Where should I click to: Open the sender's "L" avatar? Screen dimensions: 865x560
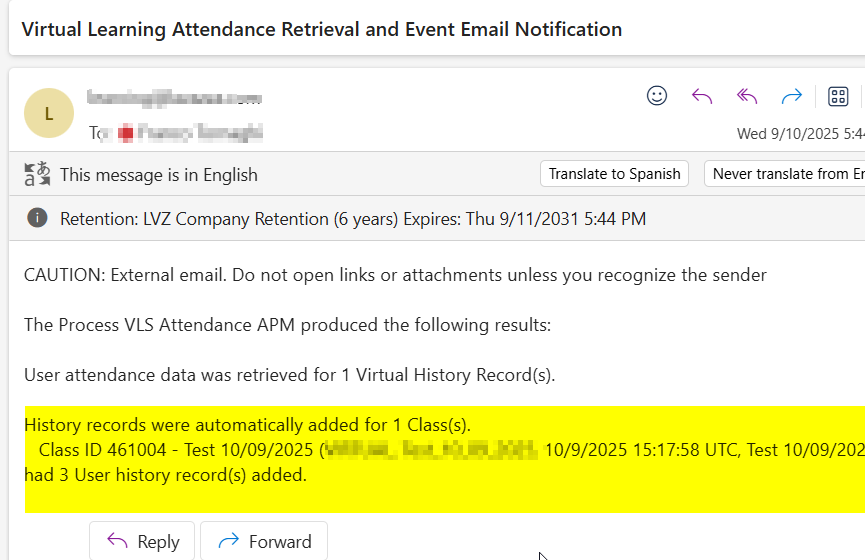(49, 113)
